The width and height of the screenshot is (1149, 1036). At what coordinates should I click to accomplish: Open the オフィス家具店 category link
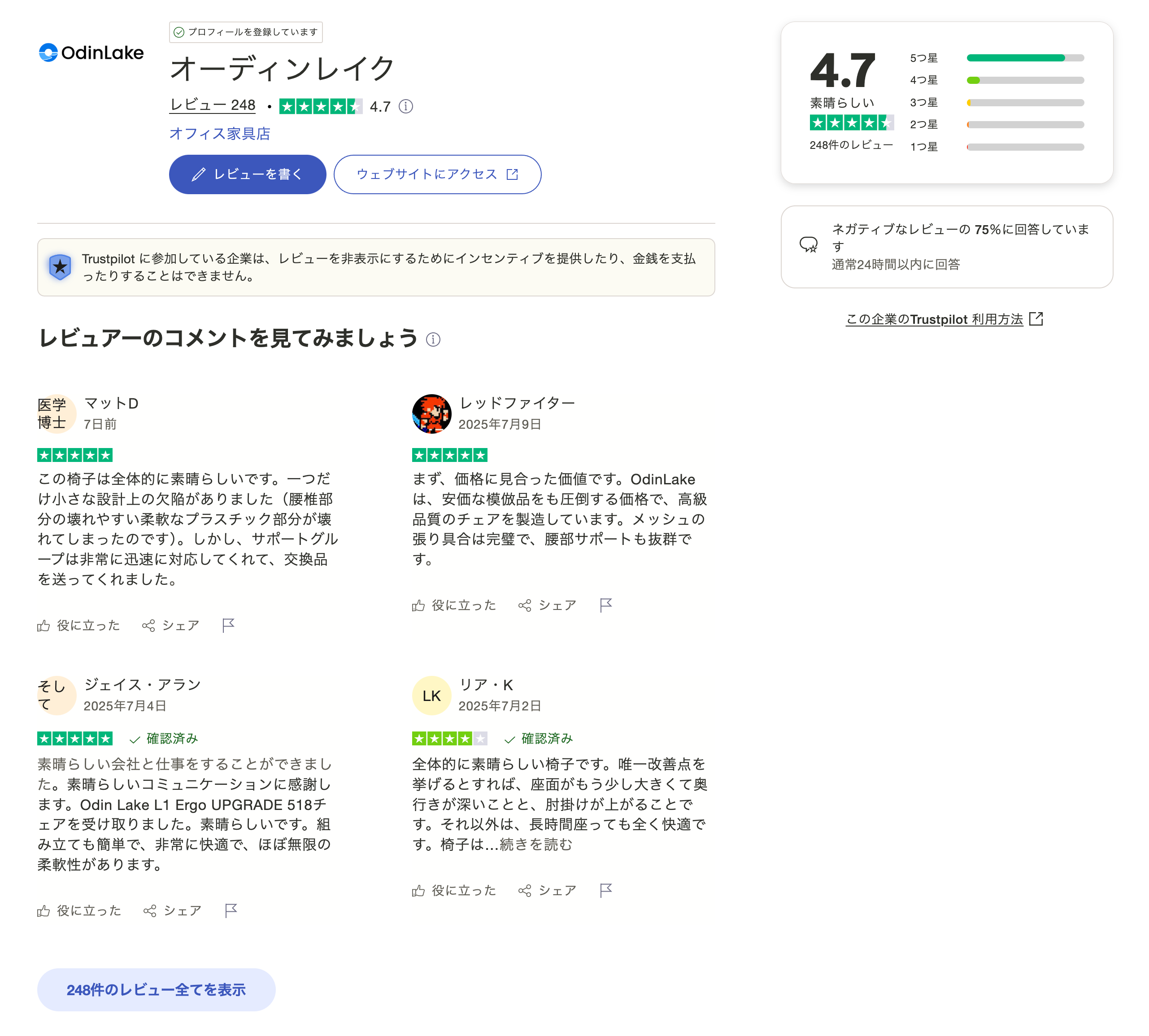click(x=220, y=134)
